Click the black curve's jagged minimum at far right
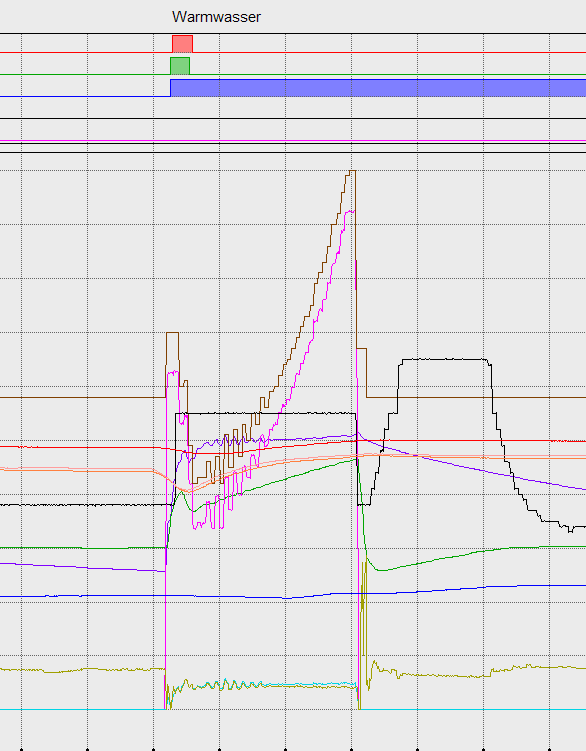This screenshot has width=586, height=751. [x=570, y=530]
